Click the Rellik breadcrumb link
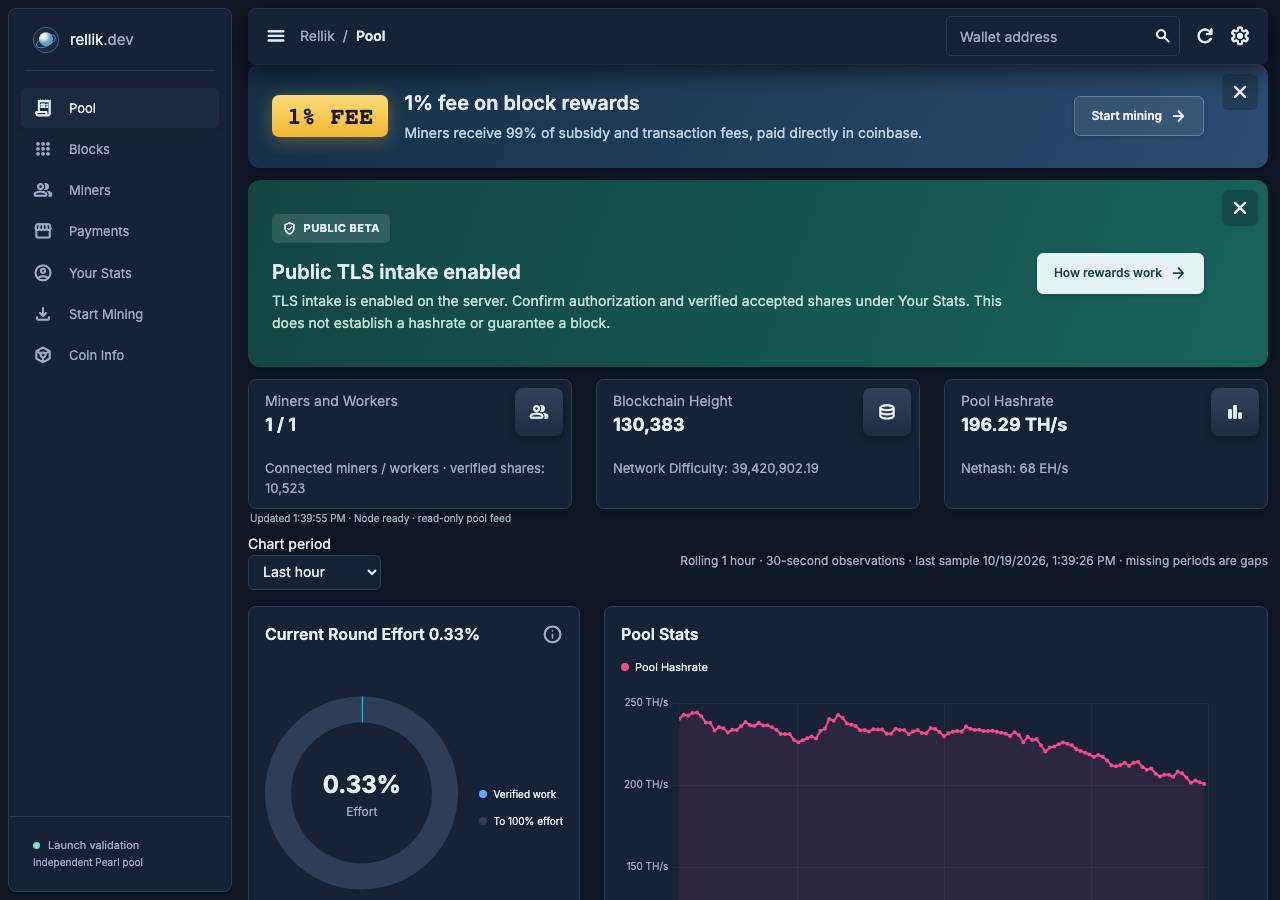The height and width of the screenshot is (900, 1280). click(x=317, y=36)
